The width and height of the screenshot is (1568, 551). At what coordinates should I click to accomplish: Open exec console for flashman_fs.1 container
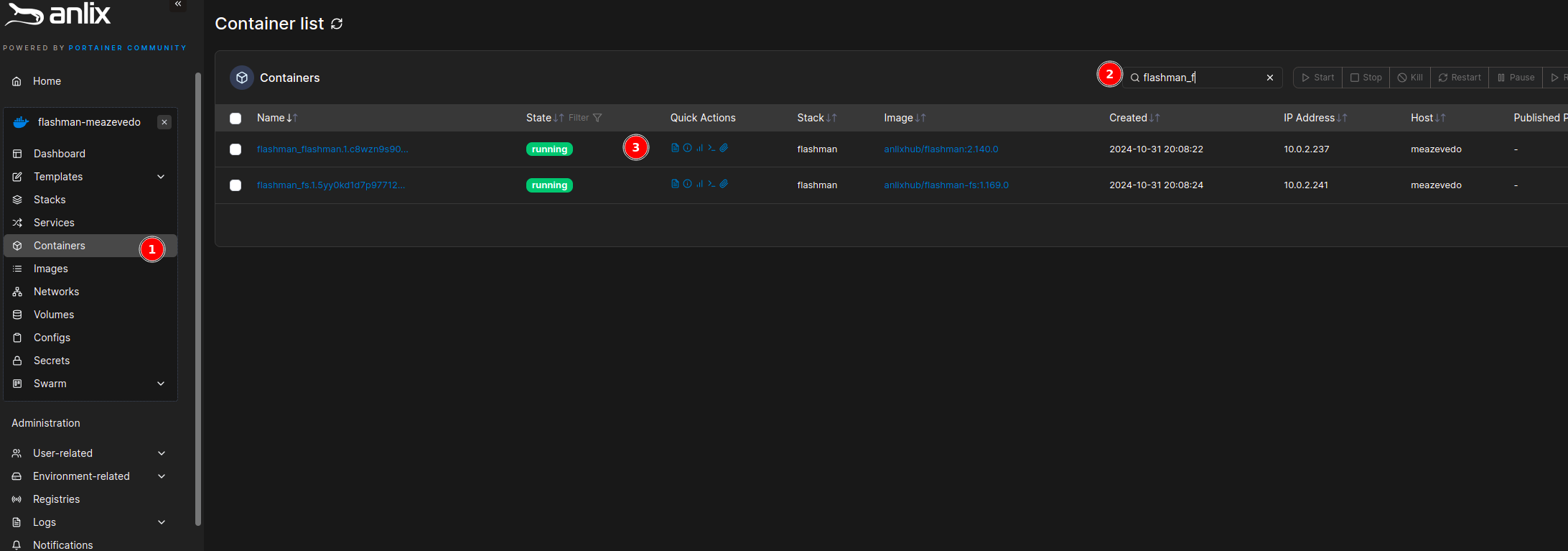(x=711, y=184)
